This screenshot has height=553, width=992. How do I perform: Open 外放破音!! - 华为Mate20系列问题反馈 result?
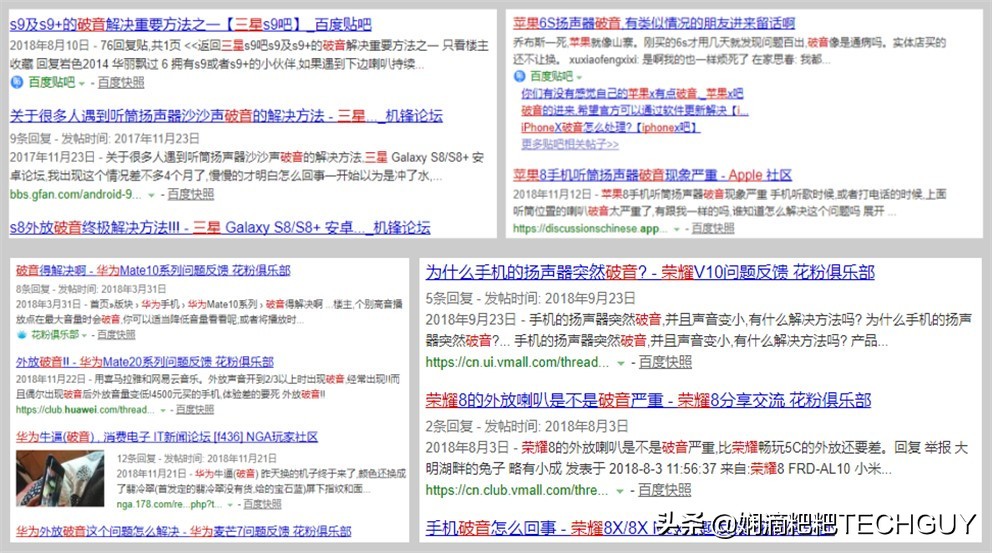pyautogui.click(x=145, y=362)
